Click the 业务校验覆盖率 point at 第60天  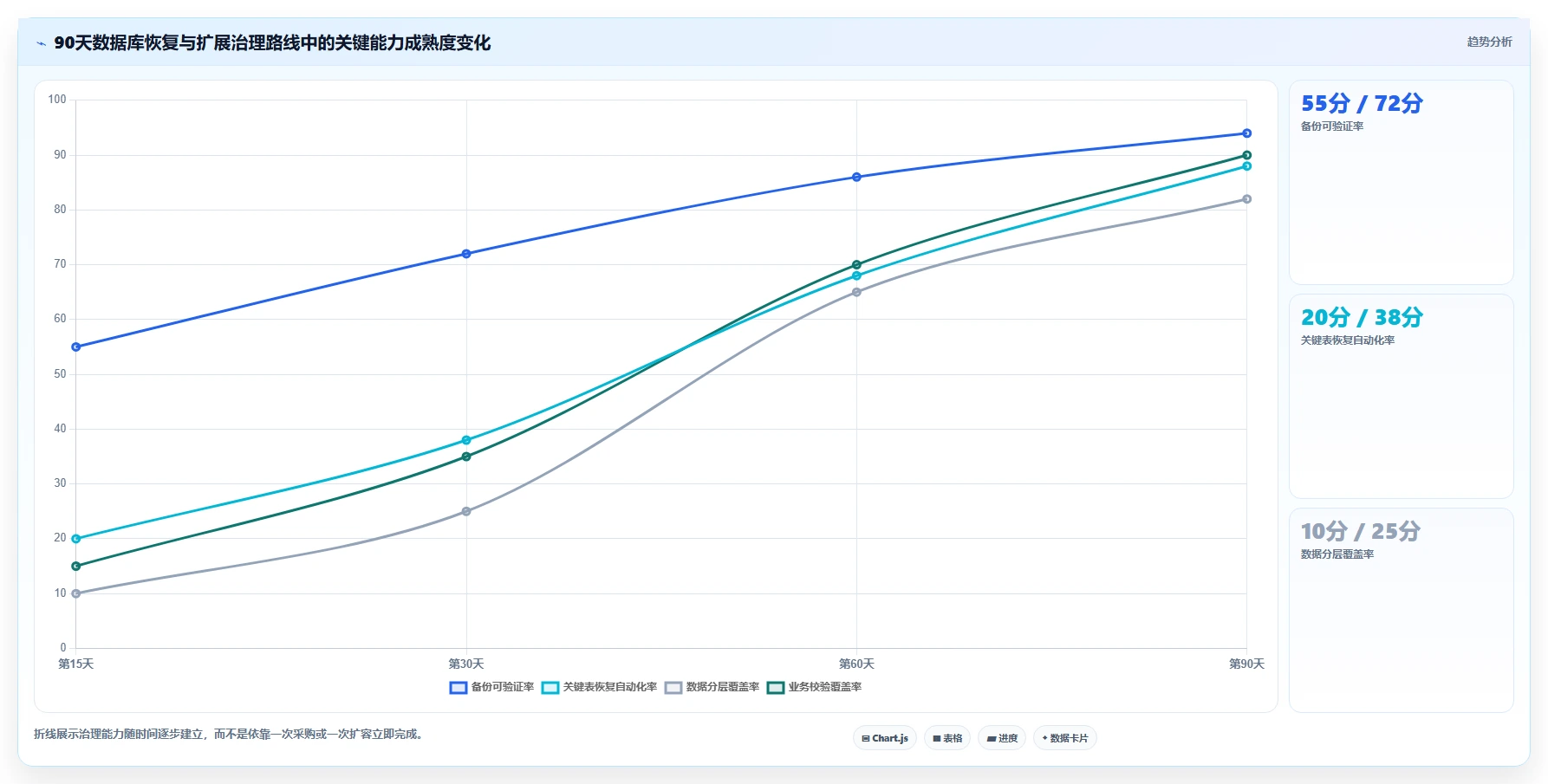(856, 264)
